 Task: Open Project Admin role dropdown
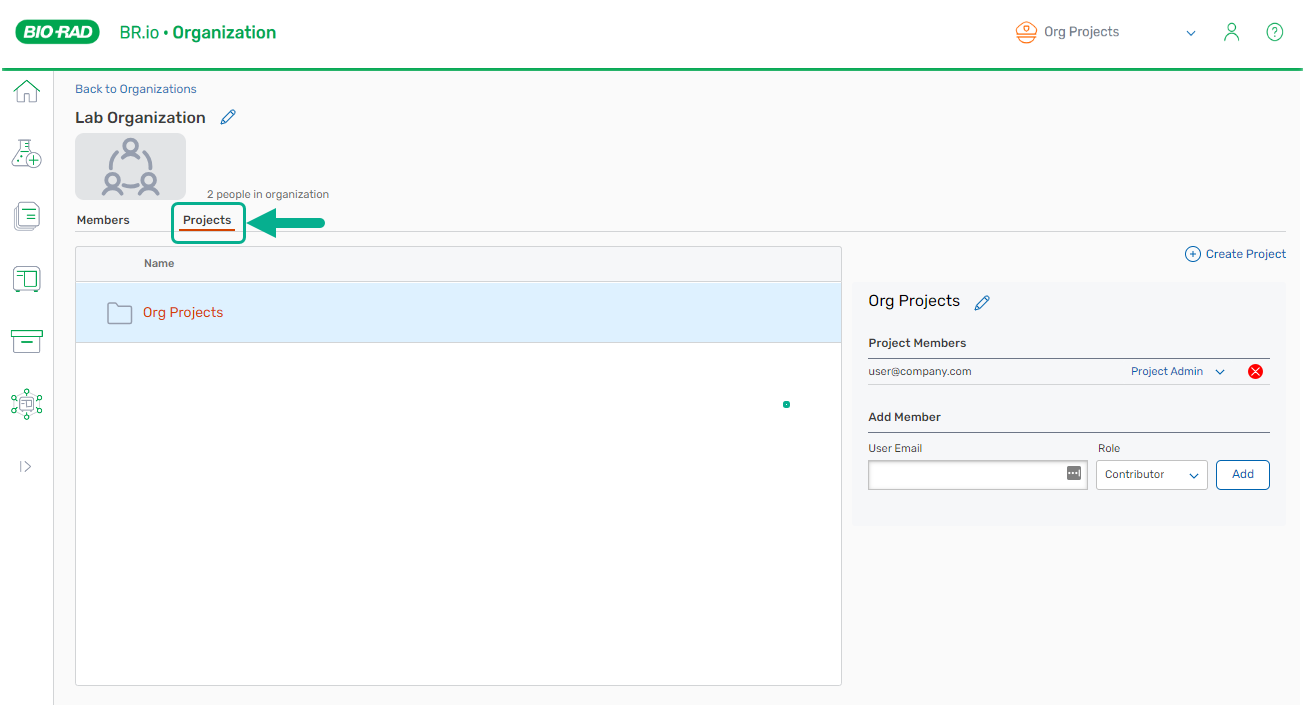click(1177, 372)
